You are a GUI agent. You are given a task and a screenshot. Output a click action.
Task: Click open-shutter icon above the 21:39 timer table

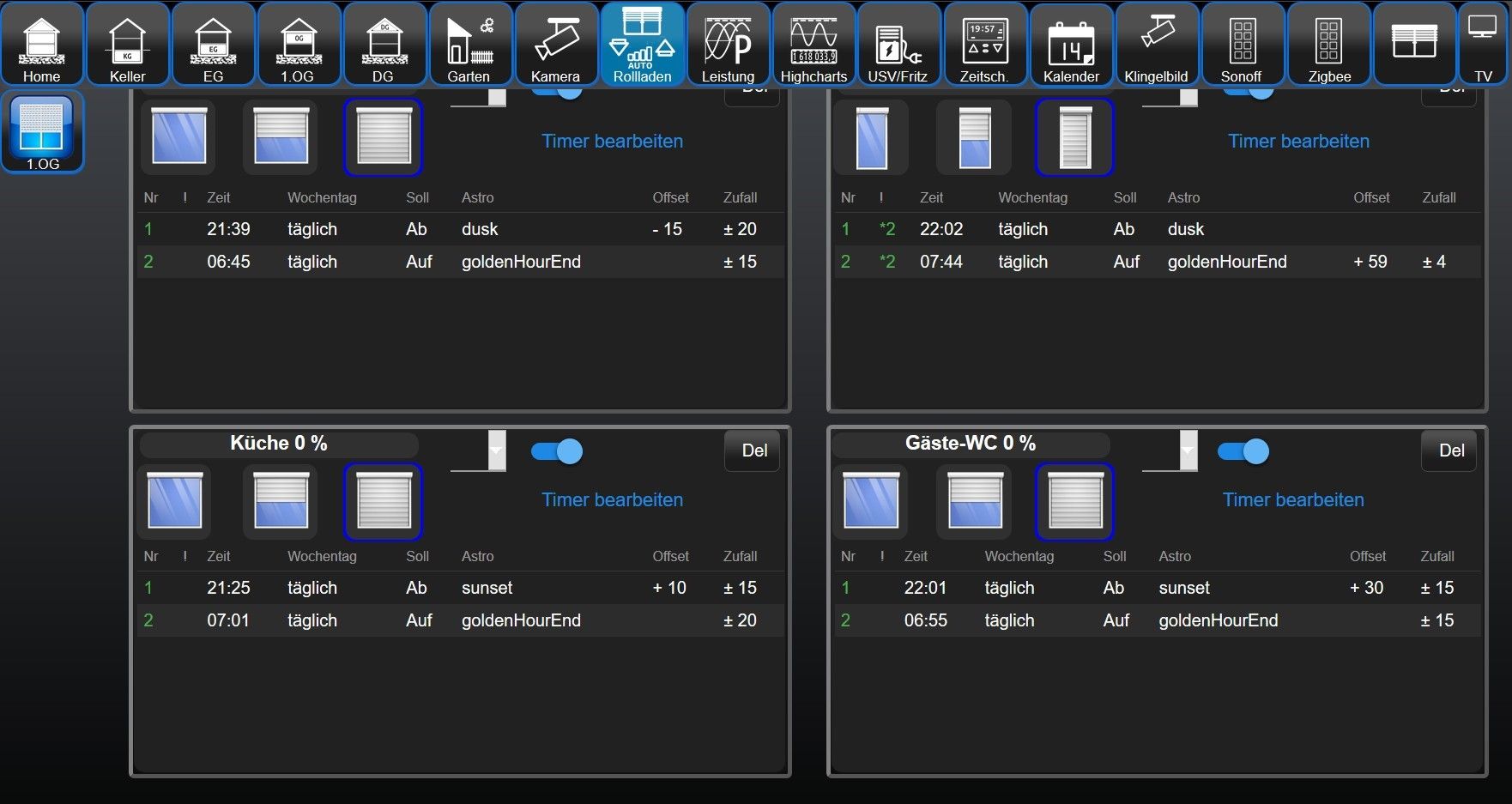(178, 137)
